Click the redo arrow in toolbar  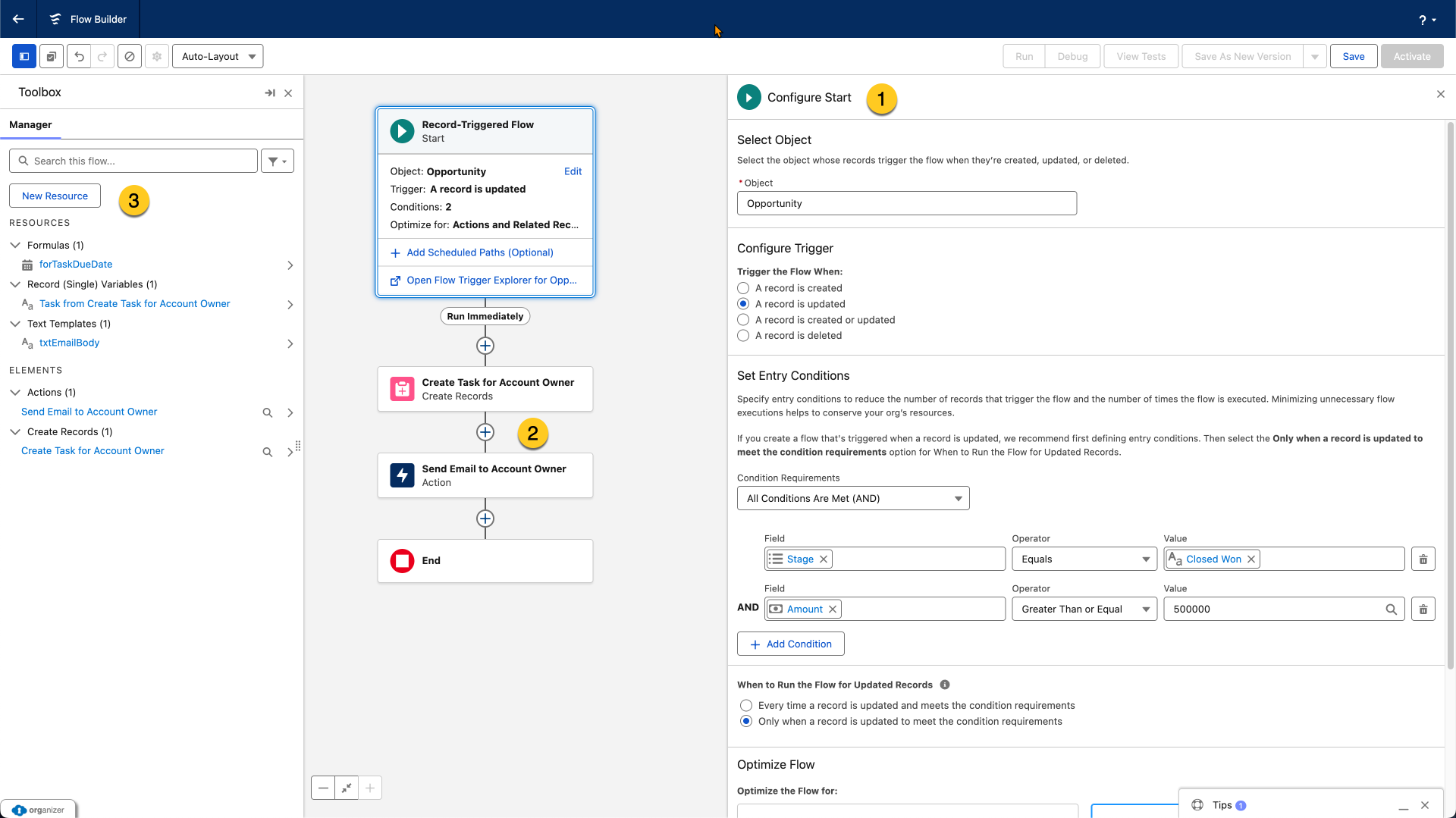tap(102, 56)
